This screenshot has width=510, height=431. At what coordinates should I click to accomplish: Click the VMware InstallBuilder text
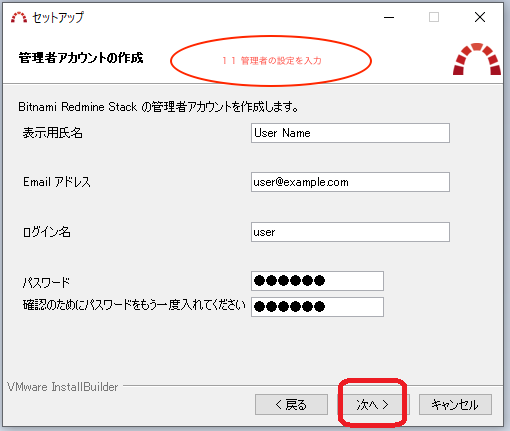[x=63, y=387]
